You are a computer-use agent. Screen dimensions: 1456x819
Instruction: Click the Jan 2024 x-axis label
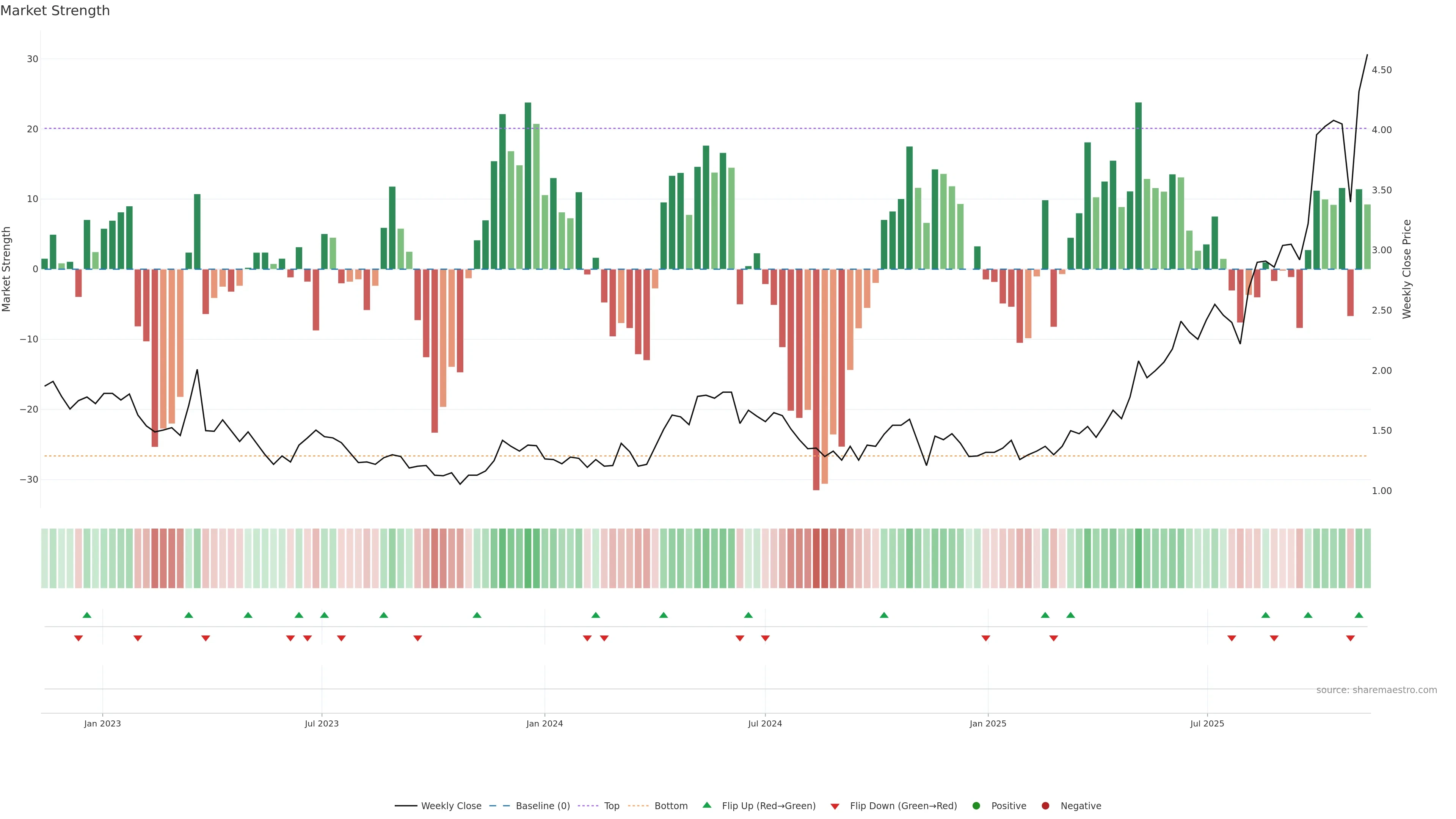click(544, 723)
